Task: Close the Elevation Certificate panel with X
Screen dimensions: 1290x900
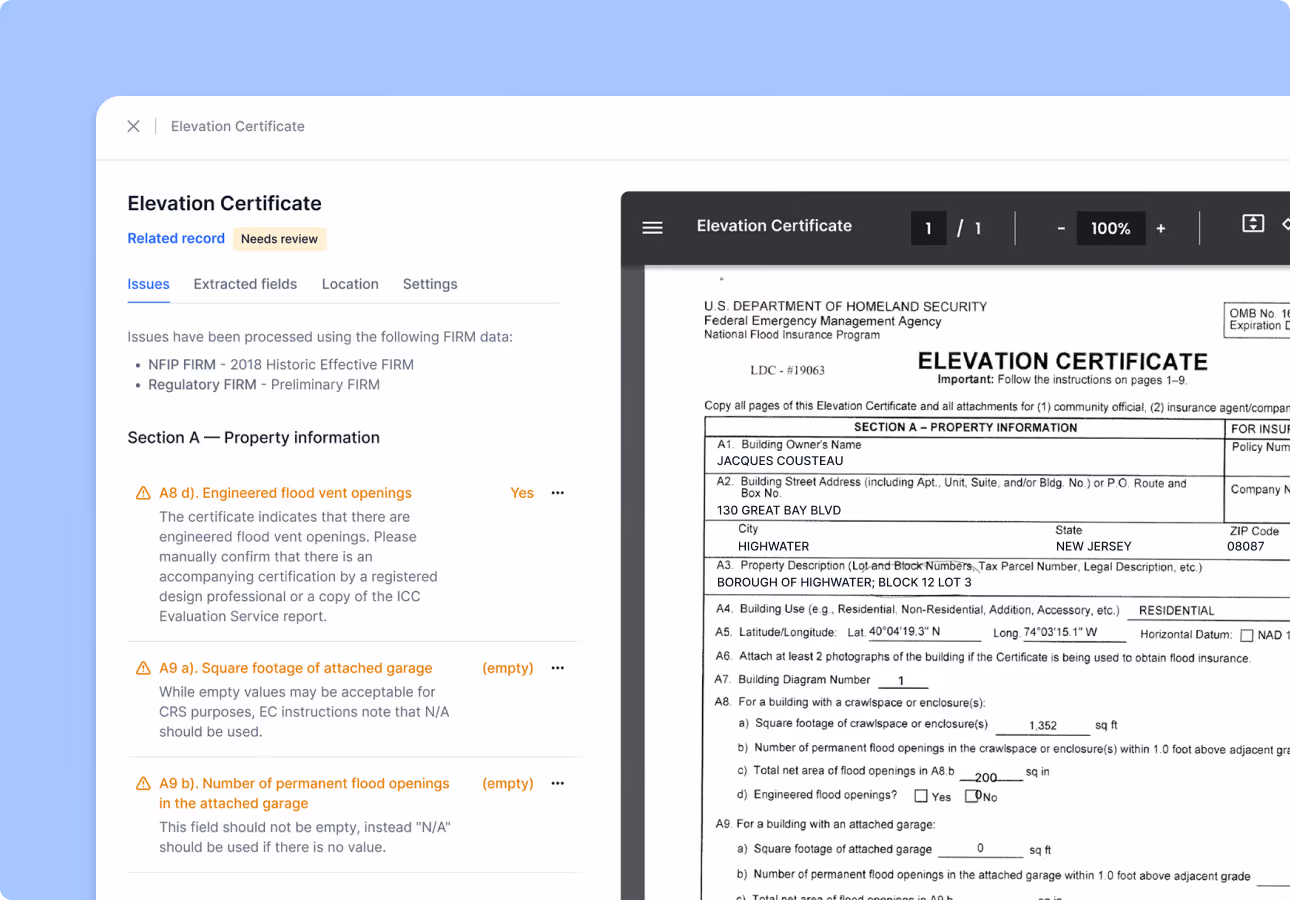Action: point(133,126)
